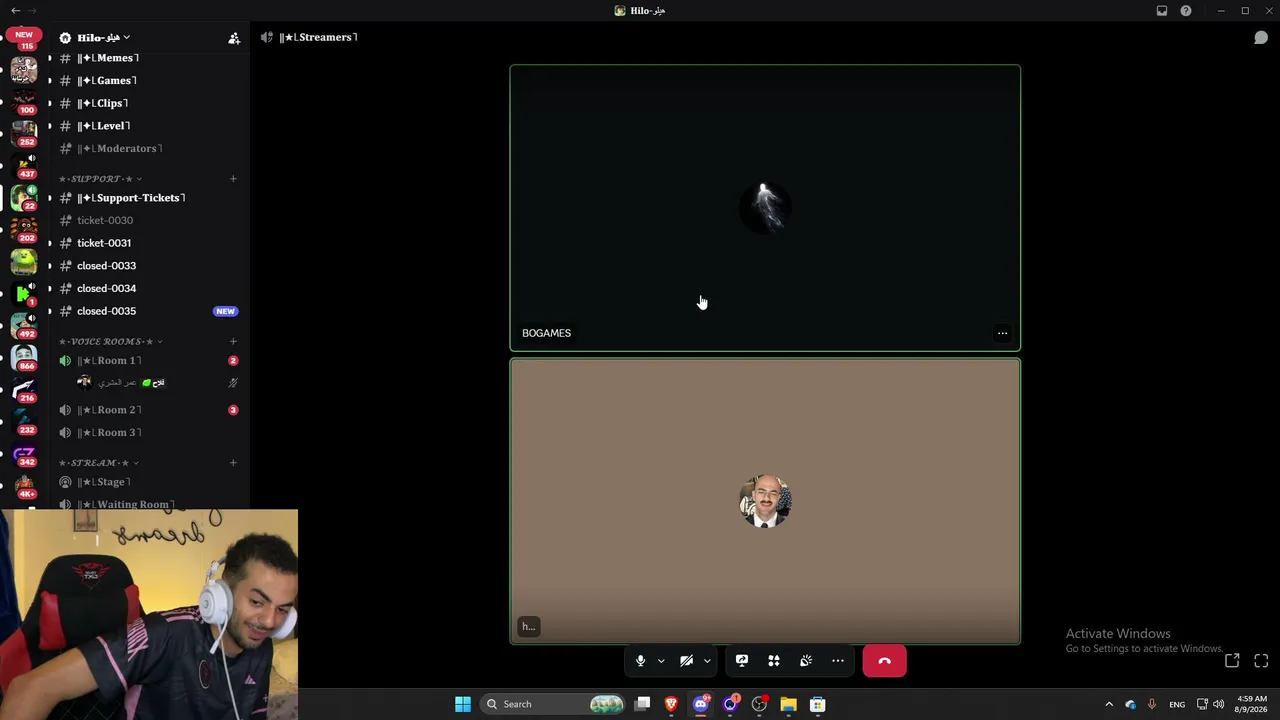Switch to the server with 202 badge
This screenshot has width=1280, height=720.
(x=24, y=229)
